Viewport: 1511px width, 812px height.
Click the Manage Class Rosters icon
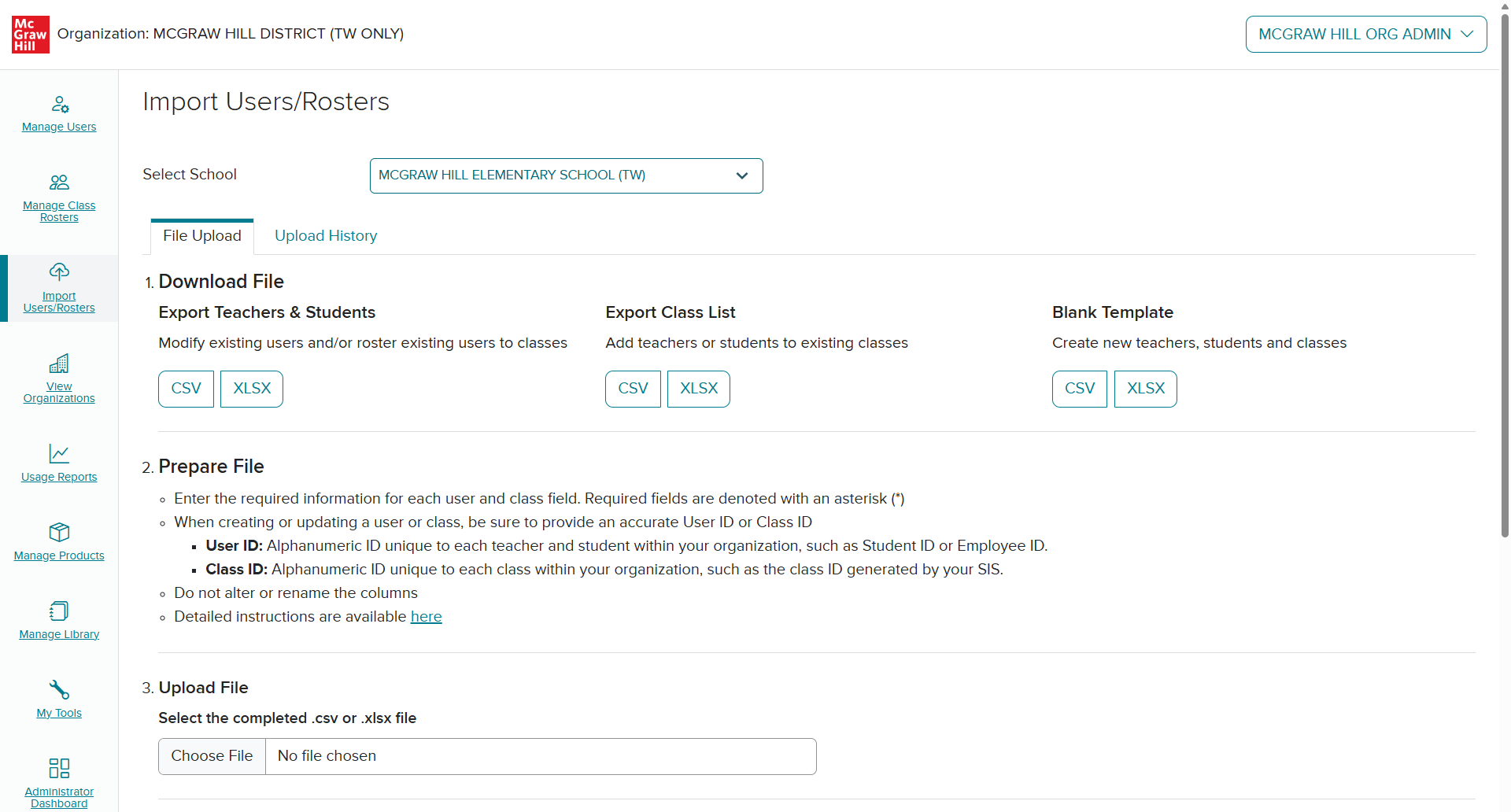(59, 183)
